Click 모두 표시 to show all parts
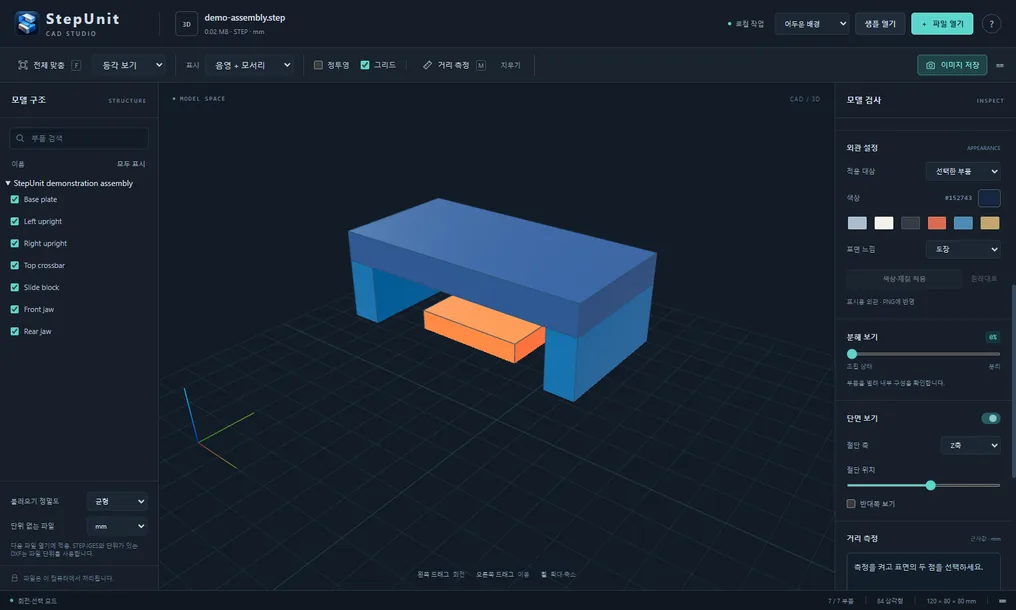Viewport: 1016px width, 610px height. pos(131,164)
